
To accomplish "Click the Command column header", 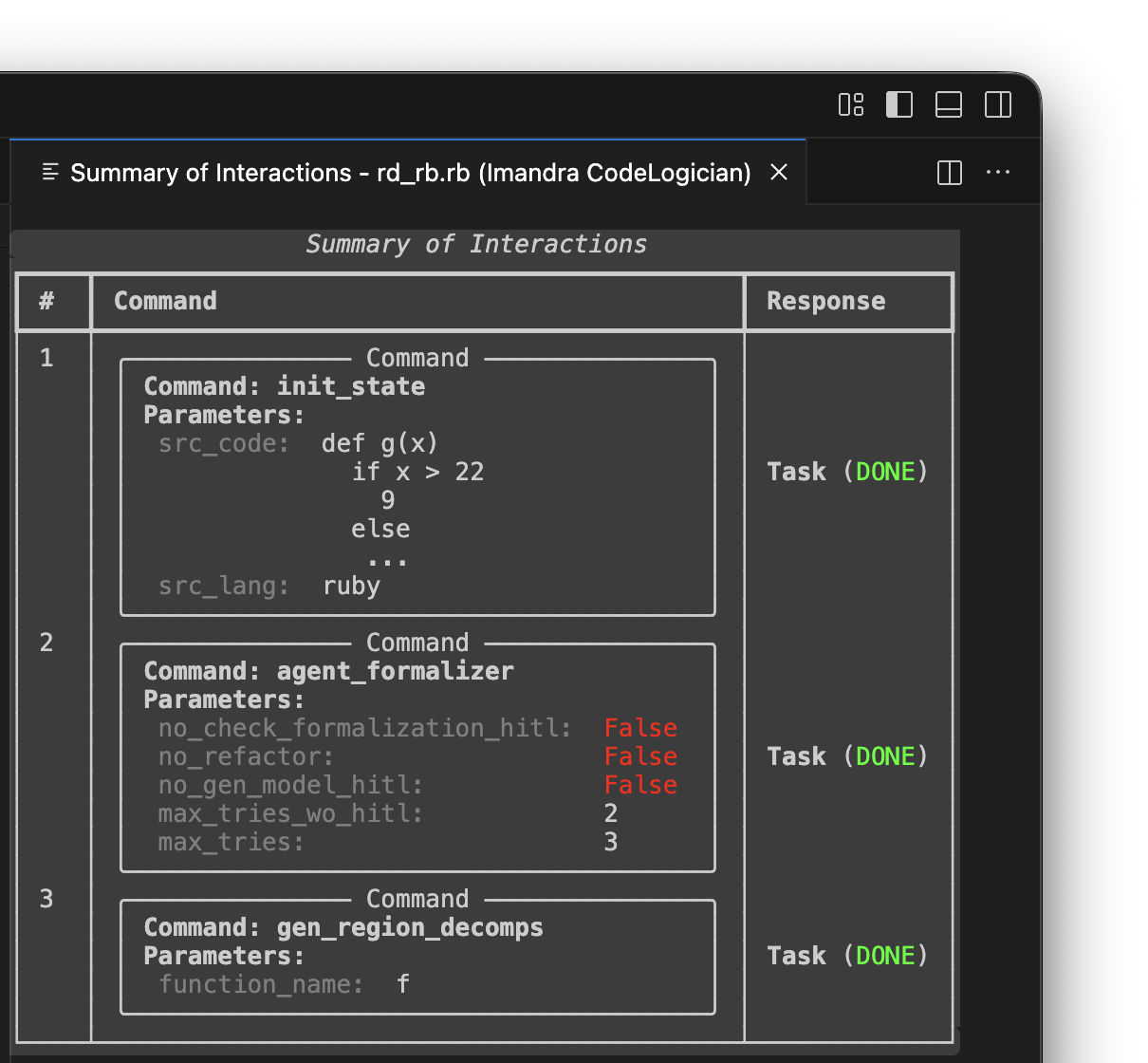I will [165, 301].
